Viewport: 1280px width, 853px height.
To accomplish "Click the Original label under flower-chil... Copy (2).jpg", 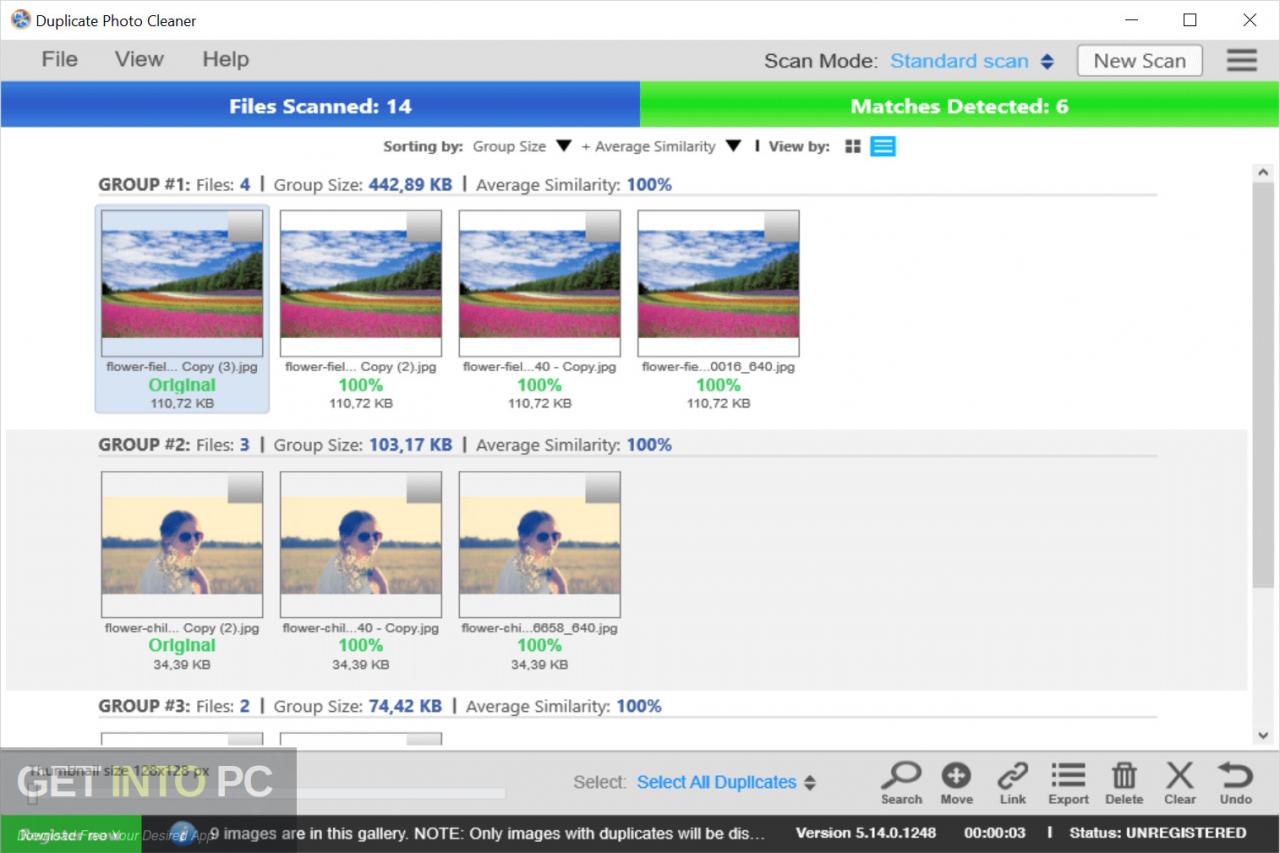I will [182, 646].
